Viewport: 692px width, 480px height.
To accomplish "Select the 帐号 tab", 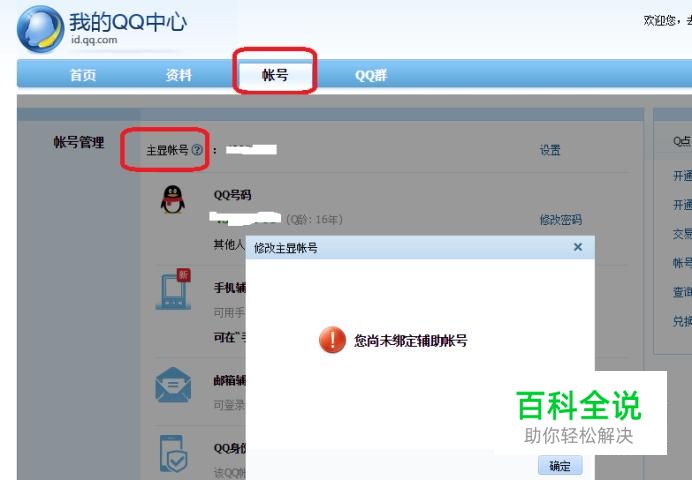I will tap(275, 75).
